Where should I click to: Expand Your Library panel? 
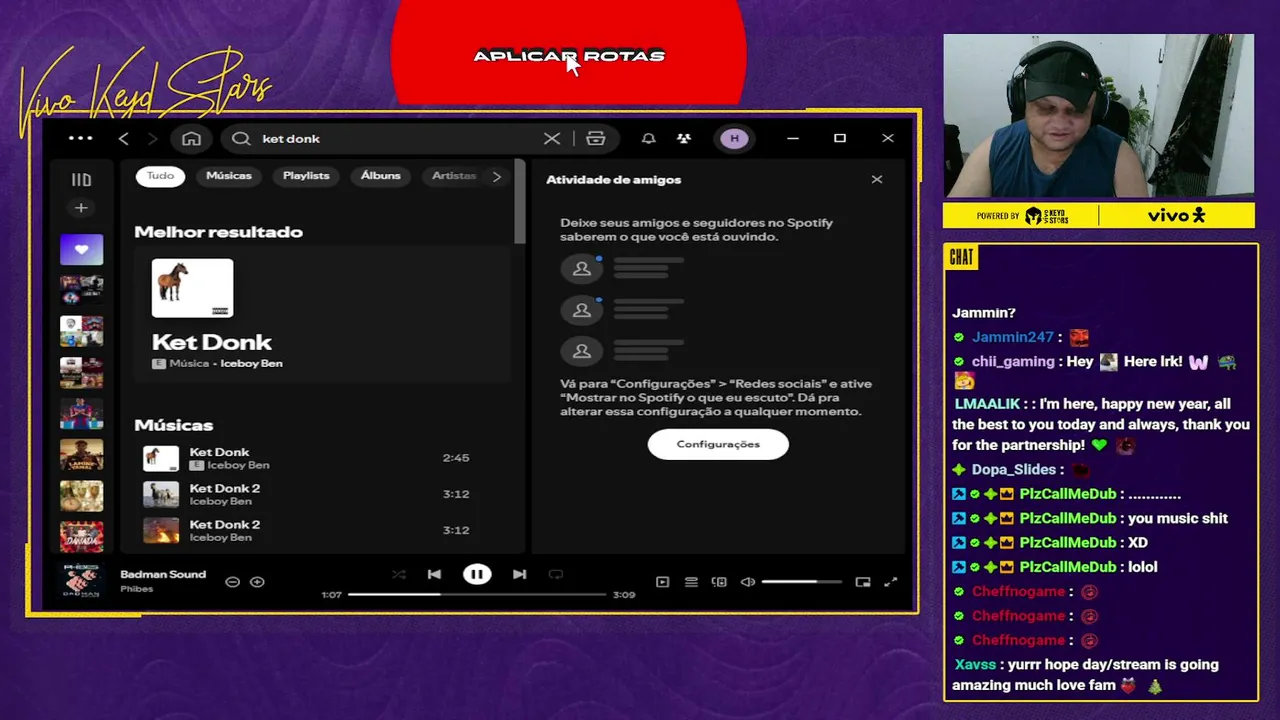pos(81,180)
